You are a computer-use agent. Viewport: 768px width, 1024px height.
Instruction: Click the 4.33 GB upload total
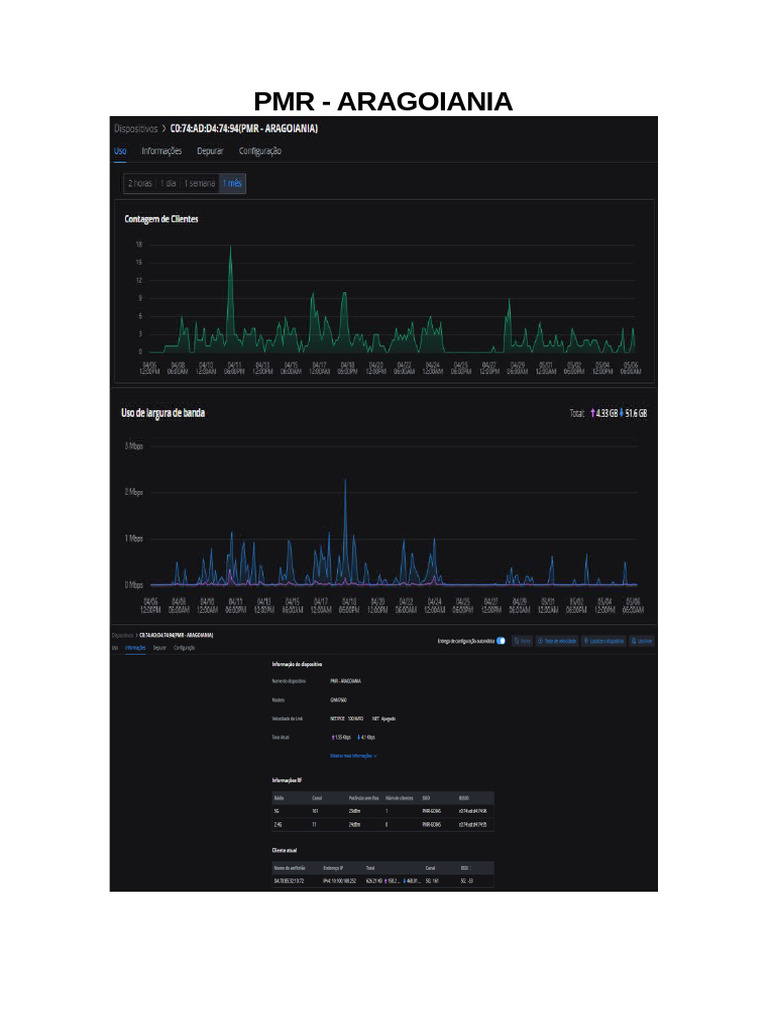[x=607, y=413]
